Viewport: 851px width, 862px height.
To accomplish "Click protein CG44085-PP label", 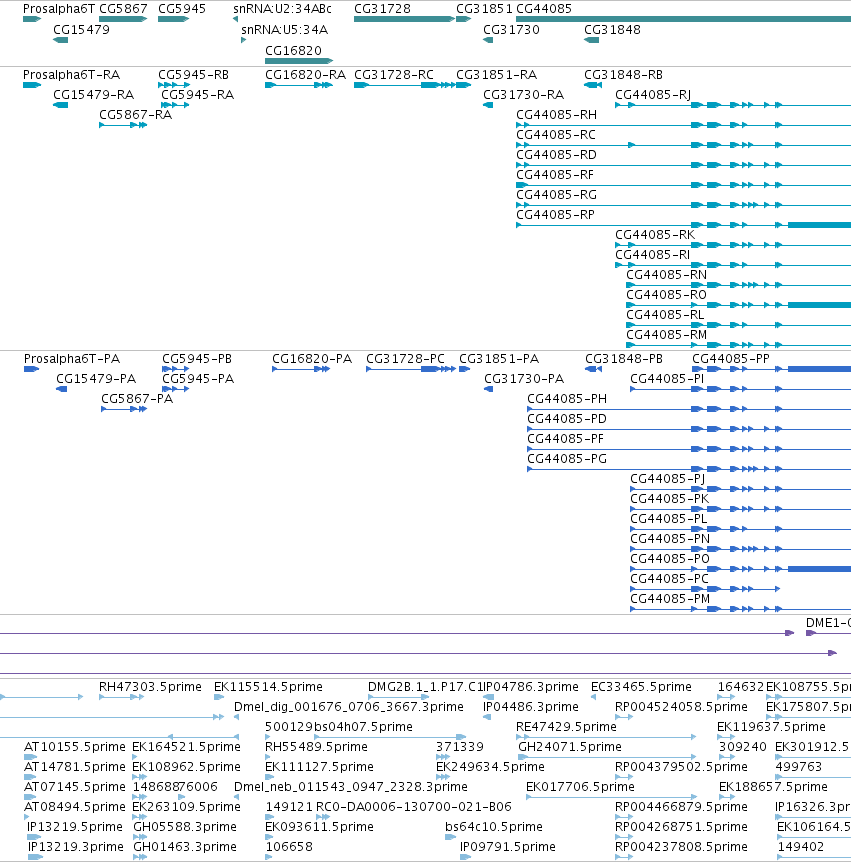I will click(731, 359).
